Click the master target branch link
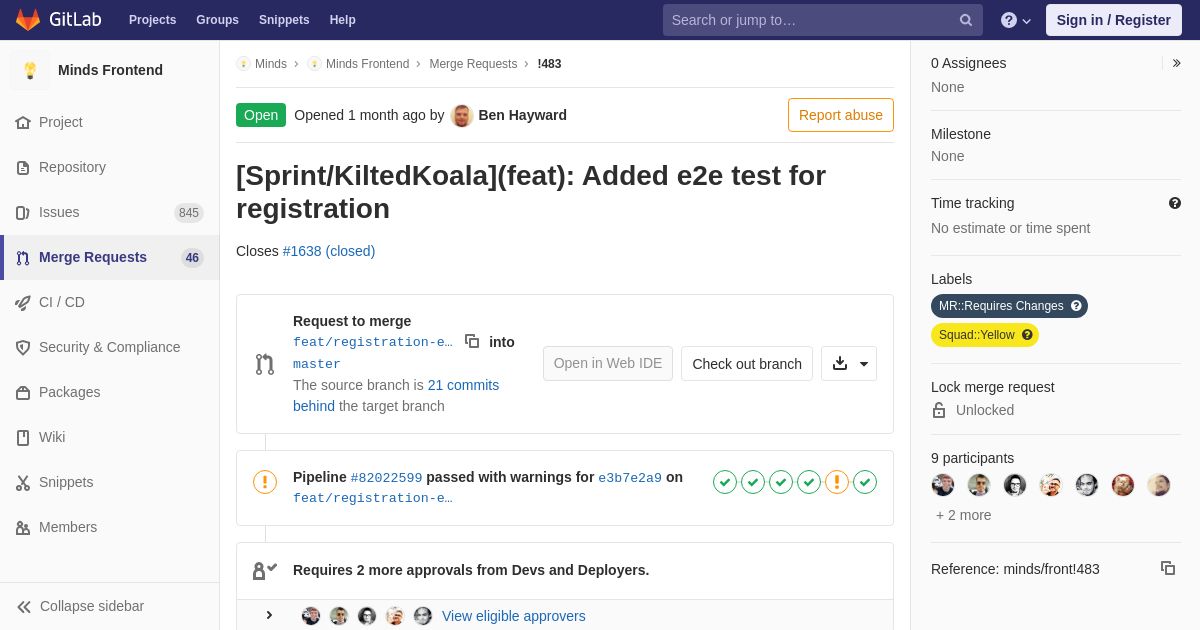The image size is (1200, 630). [x=317, y=364]
